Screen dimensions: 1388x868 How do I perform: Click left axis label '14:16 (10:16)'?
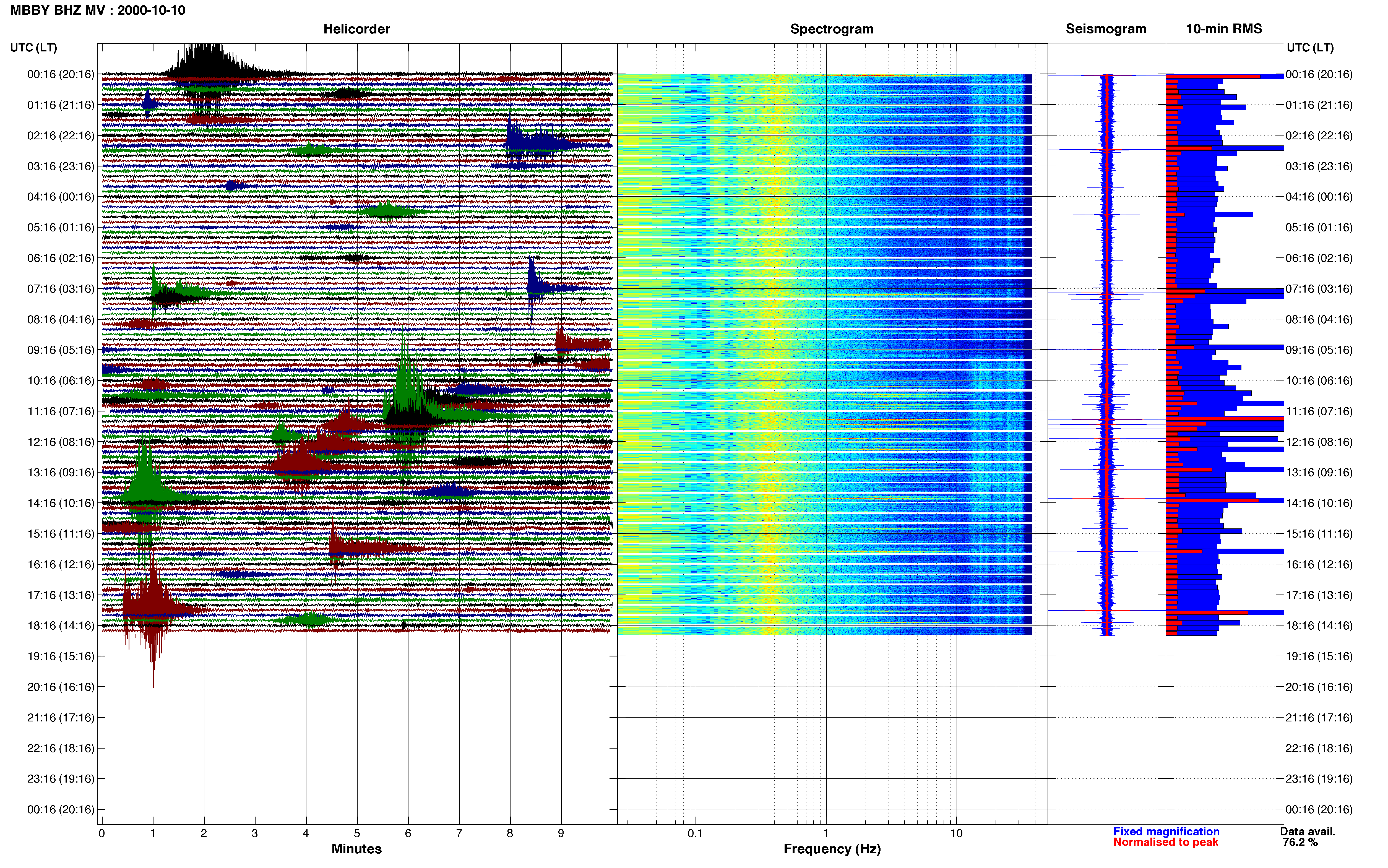[61, 503]
